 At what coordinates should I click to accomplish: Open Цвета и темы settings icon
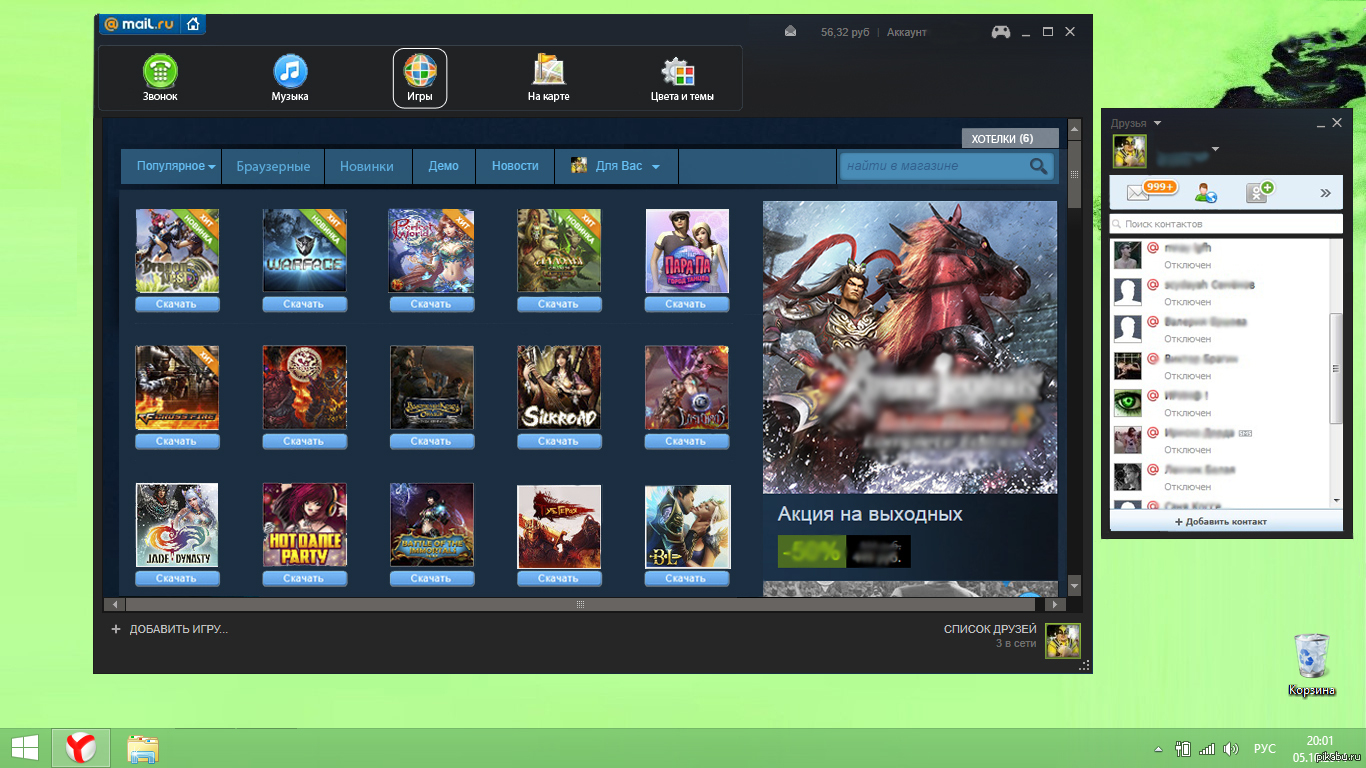pos(681,72)
